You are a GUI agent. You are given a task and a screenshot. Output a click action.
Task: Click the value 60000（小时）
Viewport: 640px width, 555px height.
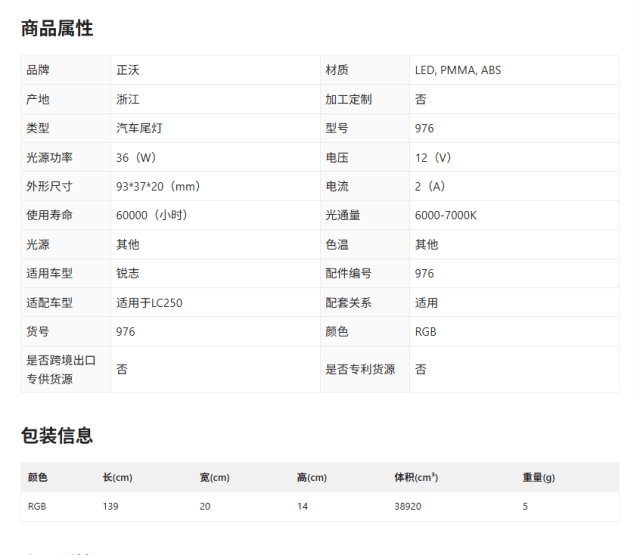pos(152,215)
